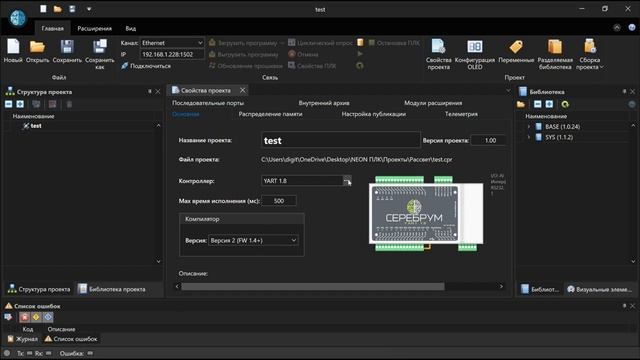Click the Cerebrum application logo button

pyautogui.click(x=18, y=18)
